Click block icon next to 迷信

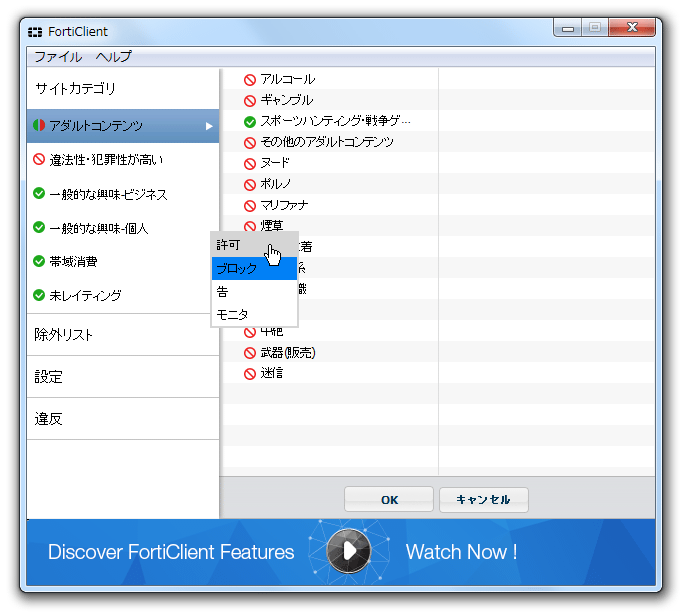(250, 374)
